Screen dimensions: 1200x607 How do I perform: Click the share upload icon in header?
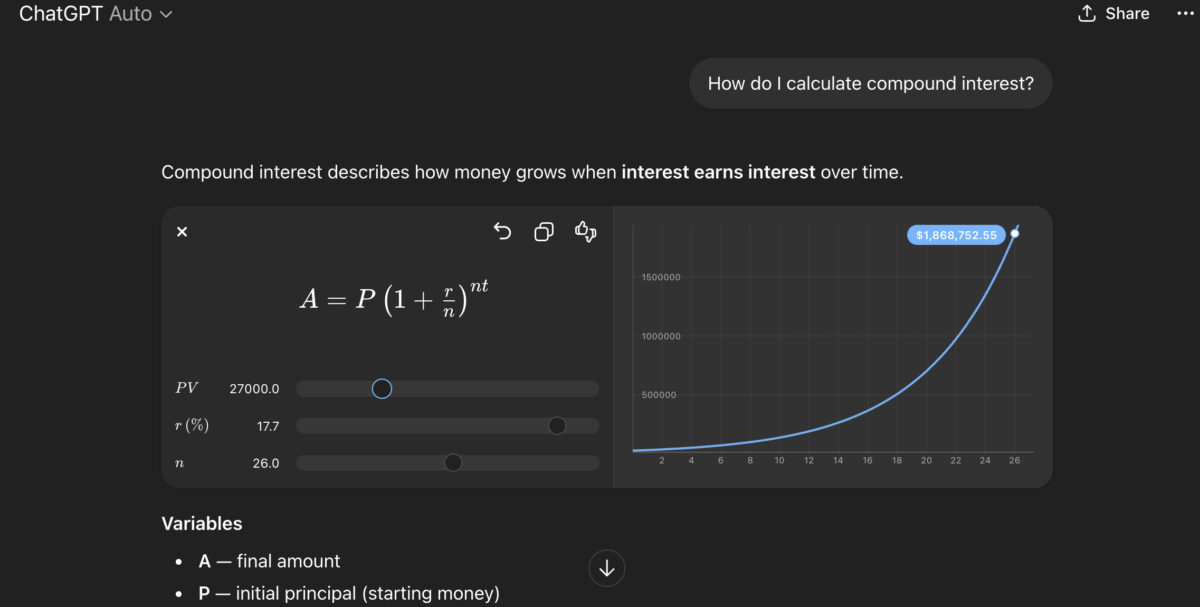[1086, 14]
